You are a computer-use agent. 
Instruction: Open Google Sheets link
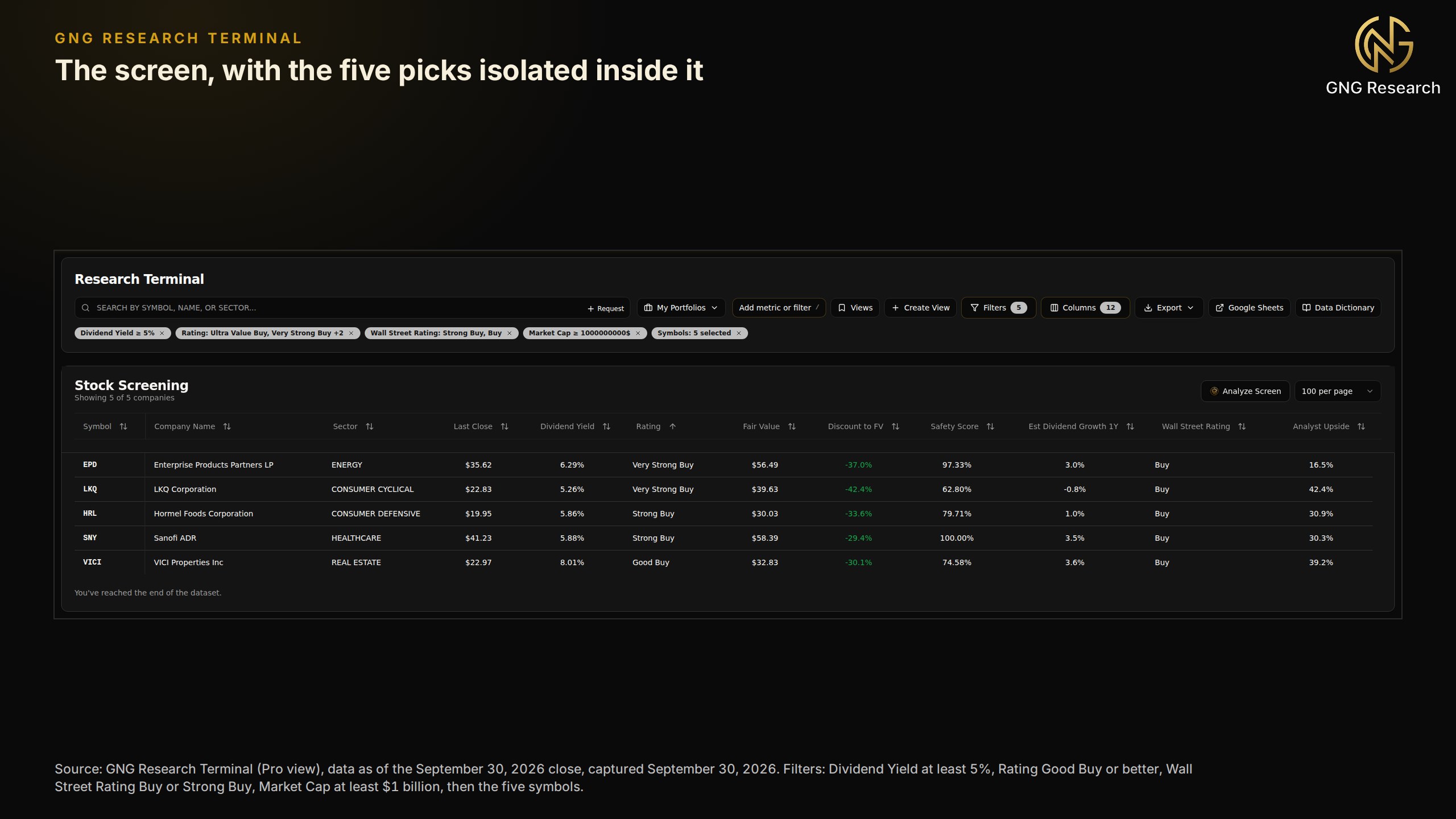[1249, 308]
